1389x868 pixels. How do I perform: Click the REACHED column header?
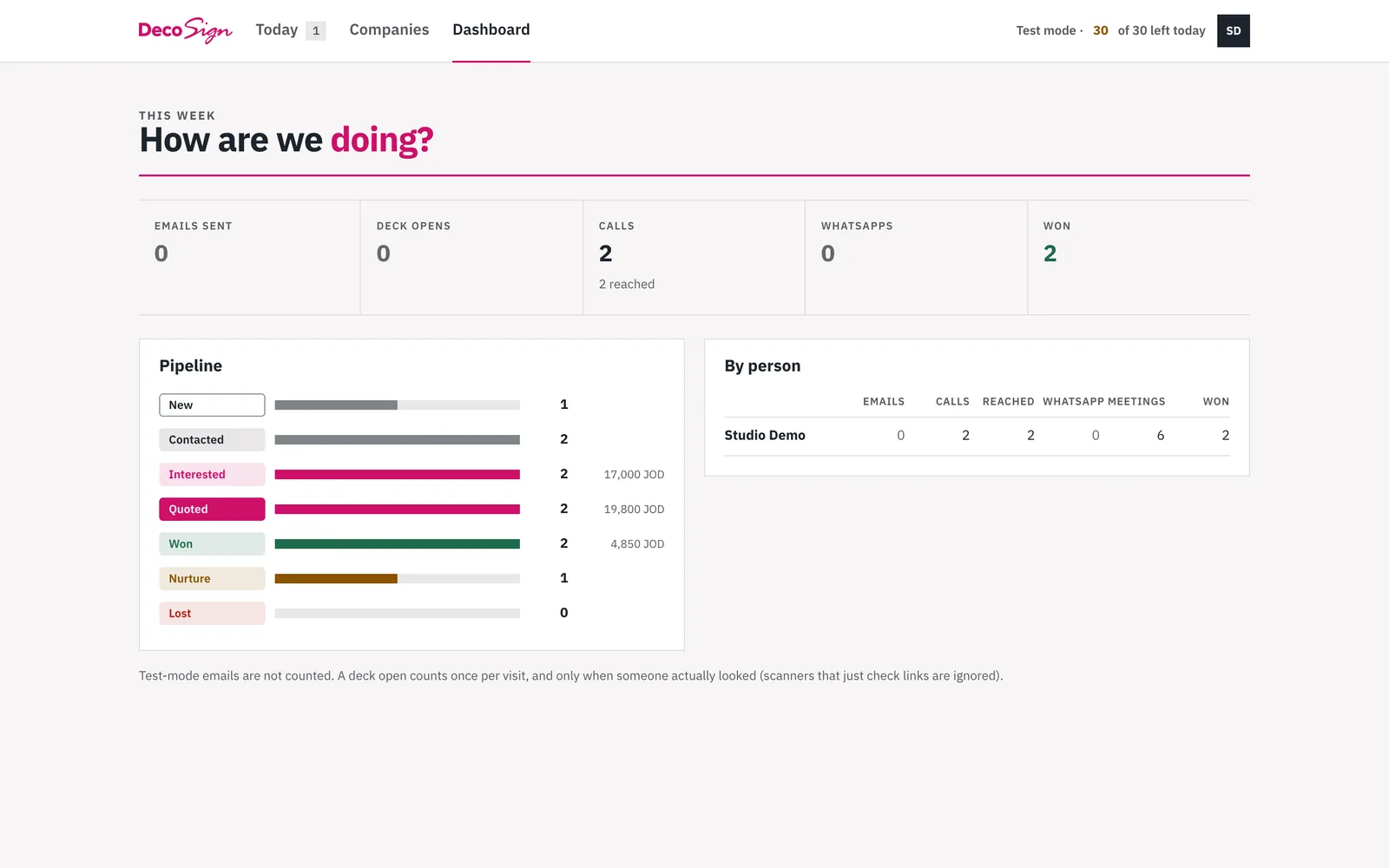[x=1008, y=401]
